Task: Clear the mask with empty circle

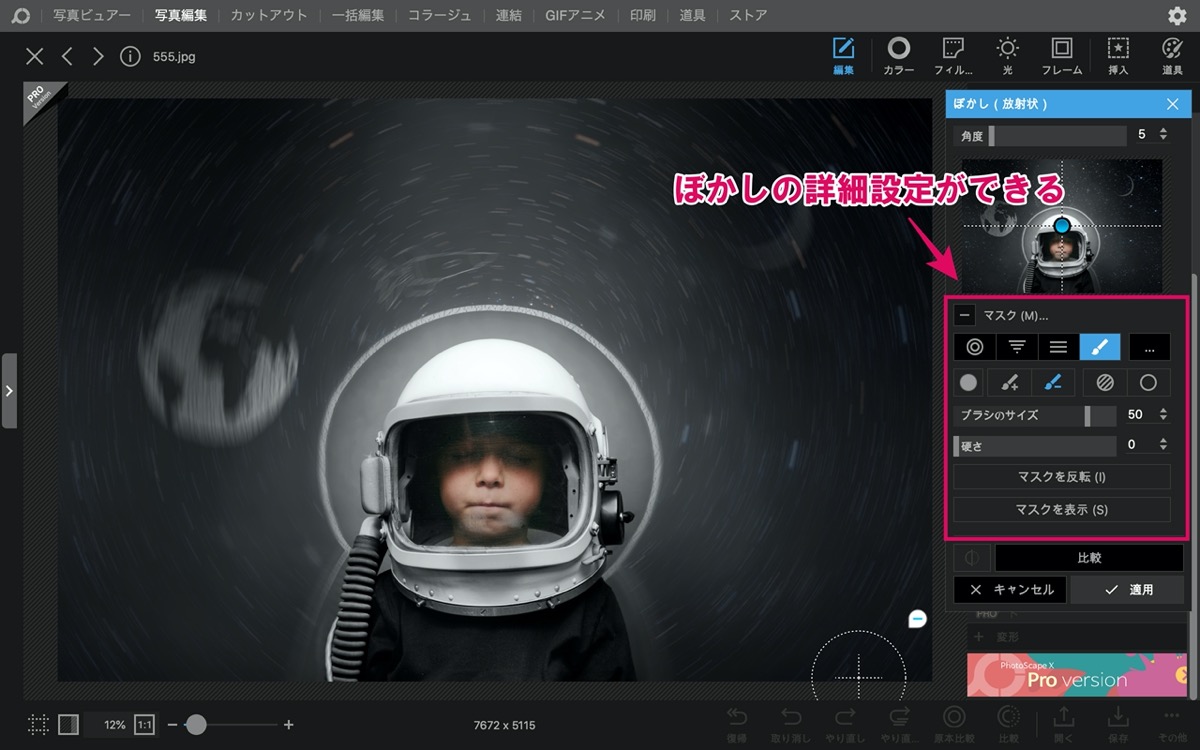Action: (1149, 382)
